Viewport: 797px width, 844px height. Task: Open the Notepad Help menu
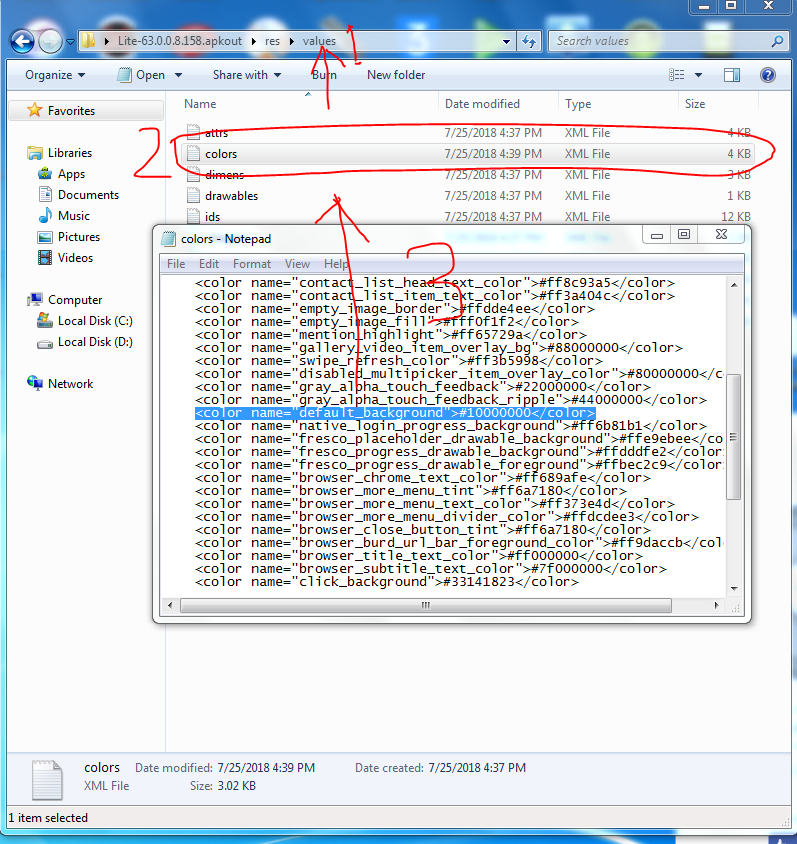(336, 264)
